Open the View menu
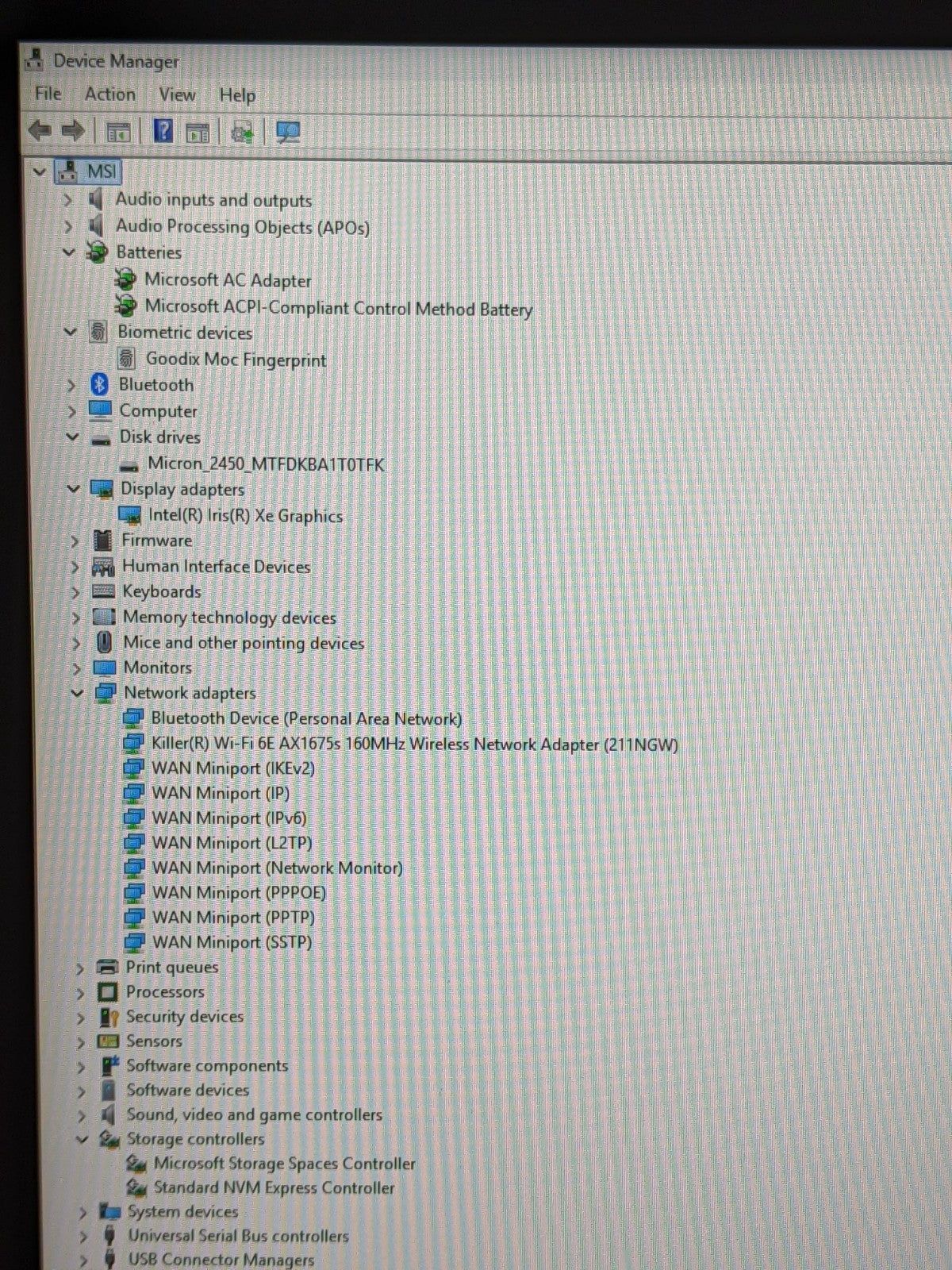 [x=176, y=95]
